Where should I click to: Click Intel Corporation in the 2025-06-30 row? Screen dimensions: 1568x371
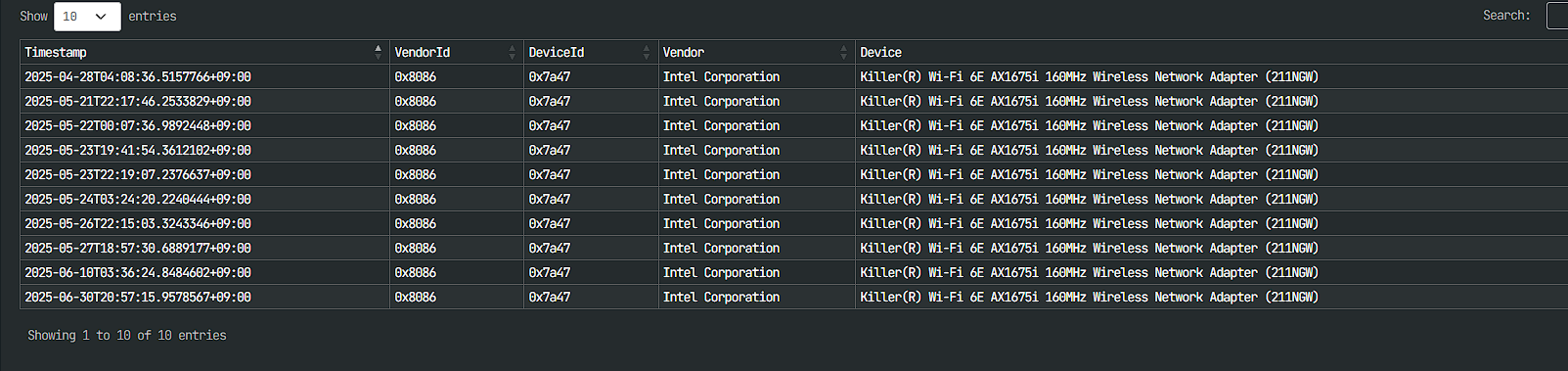[722, 297]
